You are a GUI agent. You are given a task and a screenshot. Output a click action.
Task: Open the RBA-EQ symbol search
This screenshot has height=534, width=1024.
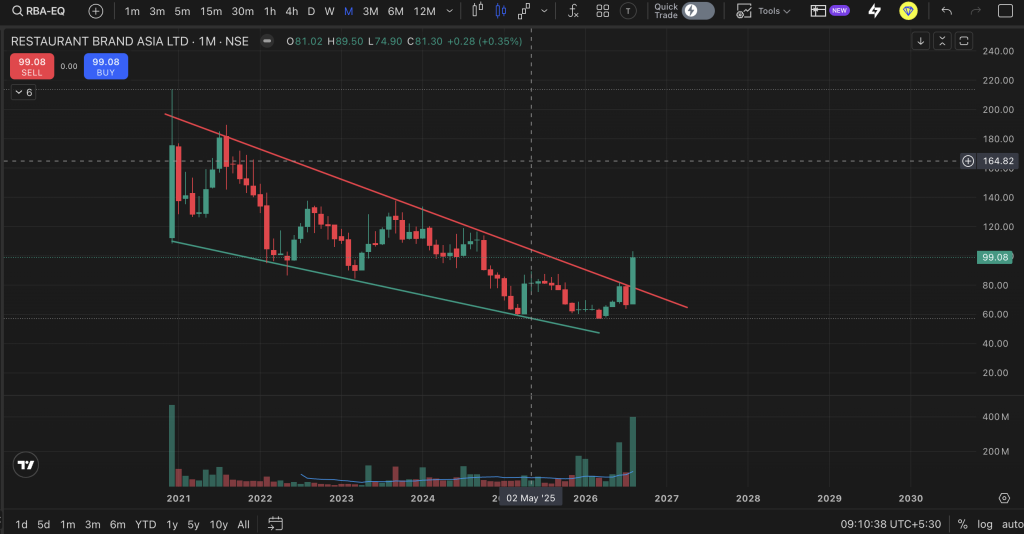point(39,11)
